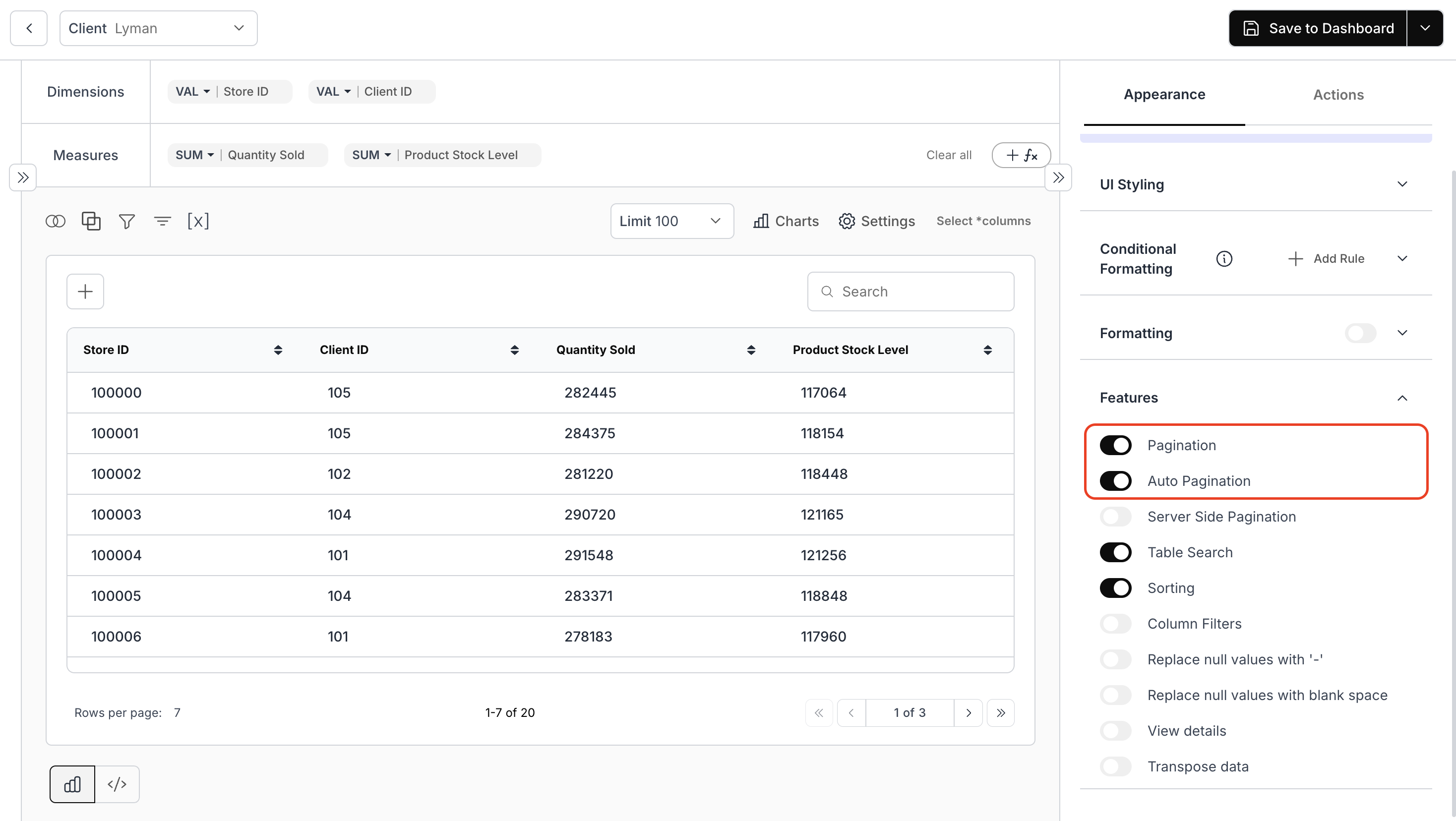Open the filter funnel icon
This screenshot has width=1456, height=821.
point(126,221)
